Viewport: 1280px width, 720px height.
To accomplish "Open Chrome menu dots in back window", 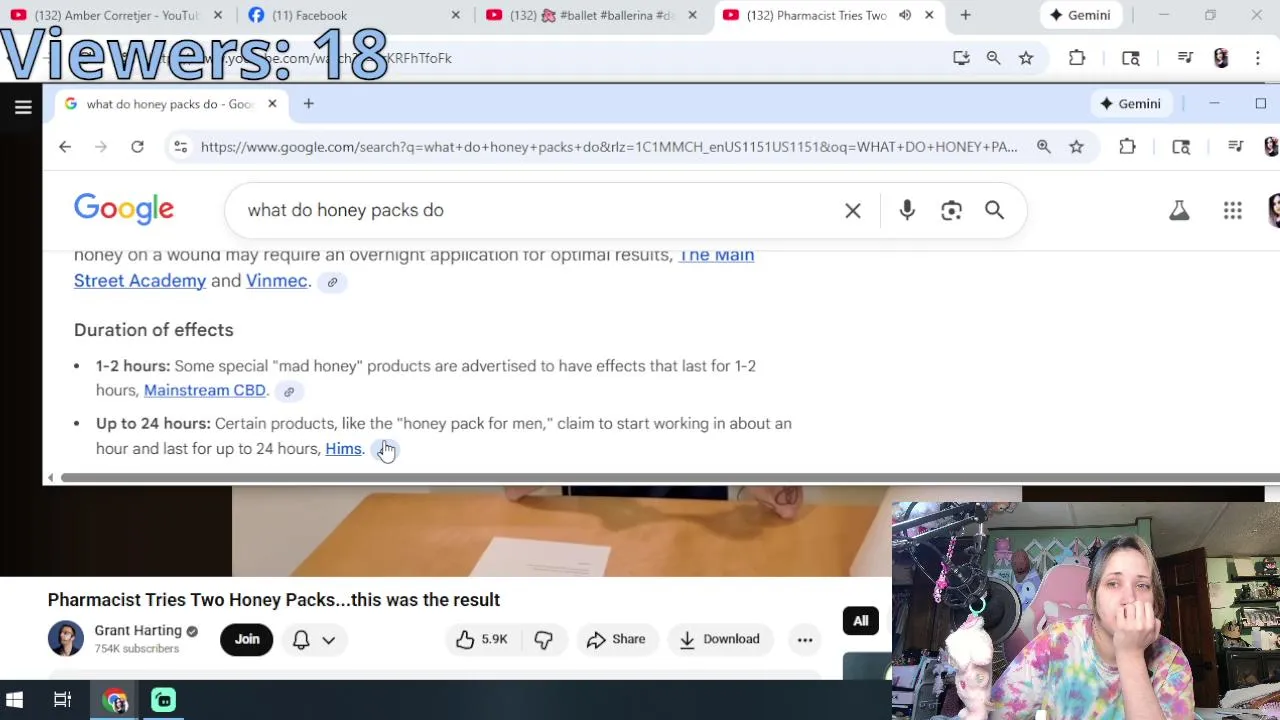I will coord(1257,58).
